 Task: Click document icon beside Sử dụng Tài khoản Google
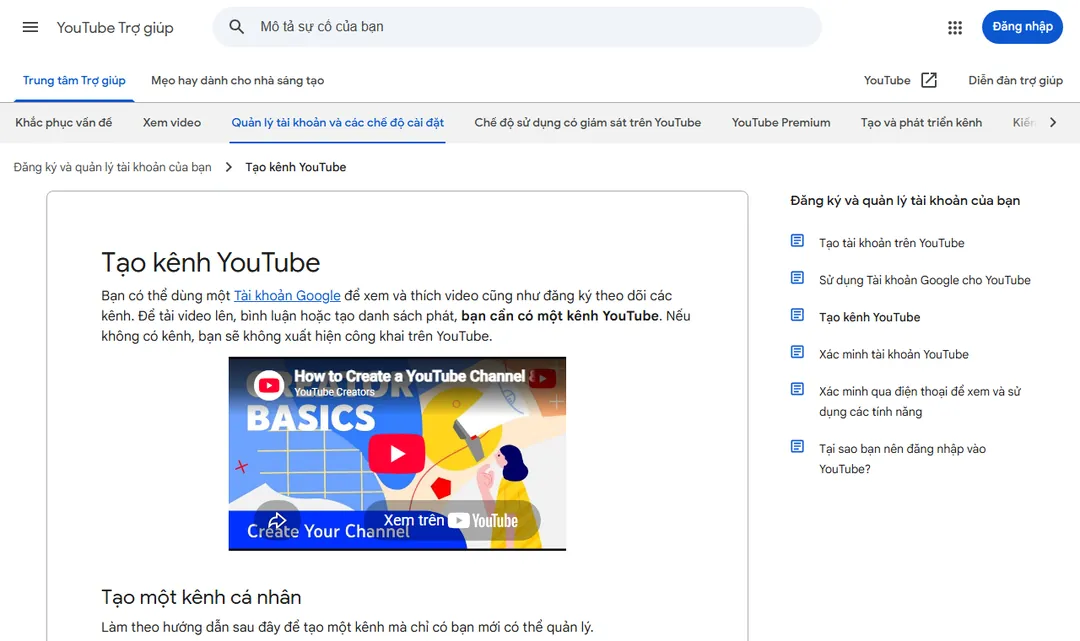click(x=797, y=277)
